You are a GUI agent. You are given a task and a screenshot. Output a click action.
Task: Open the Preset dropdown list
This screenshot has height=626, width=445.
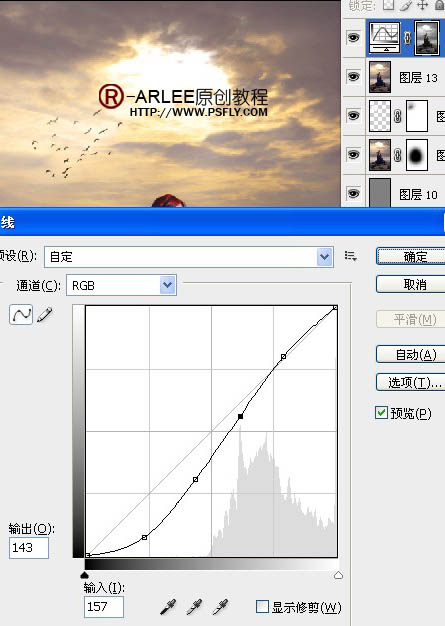coord(189,257)
